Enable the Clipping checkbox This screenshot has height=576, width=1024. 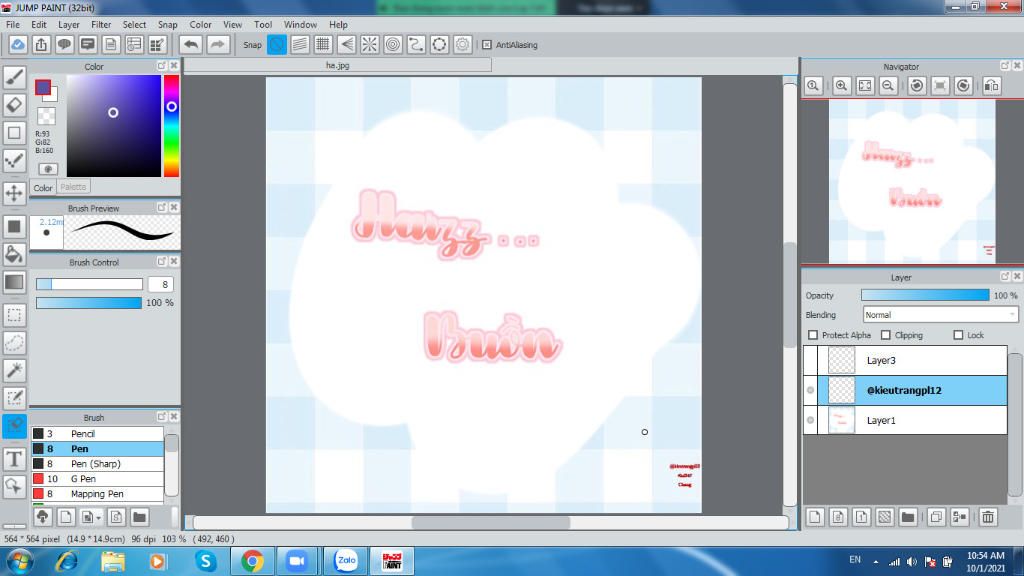(886, 335)
